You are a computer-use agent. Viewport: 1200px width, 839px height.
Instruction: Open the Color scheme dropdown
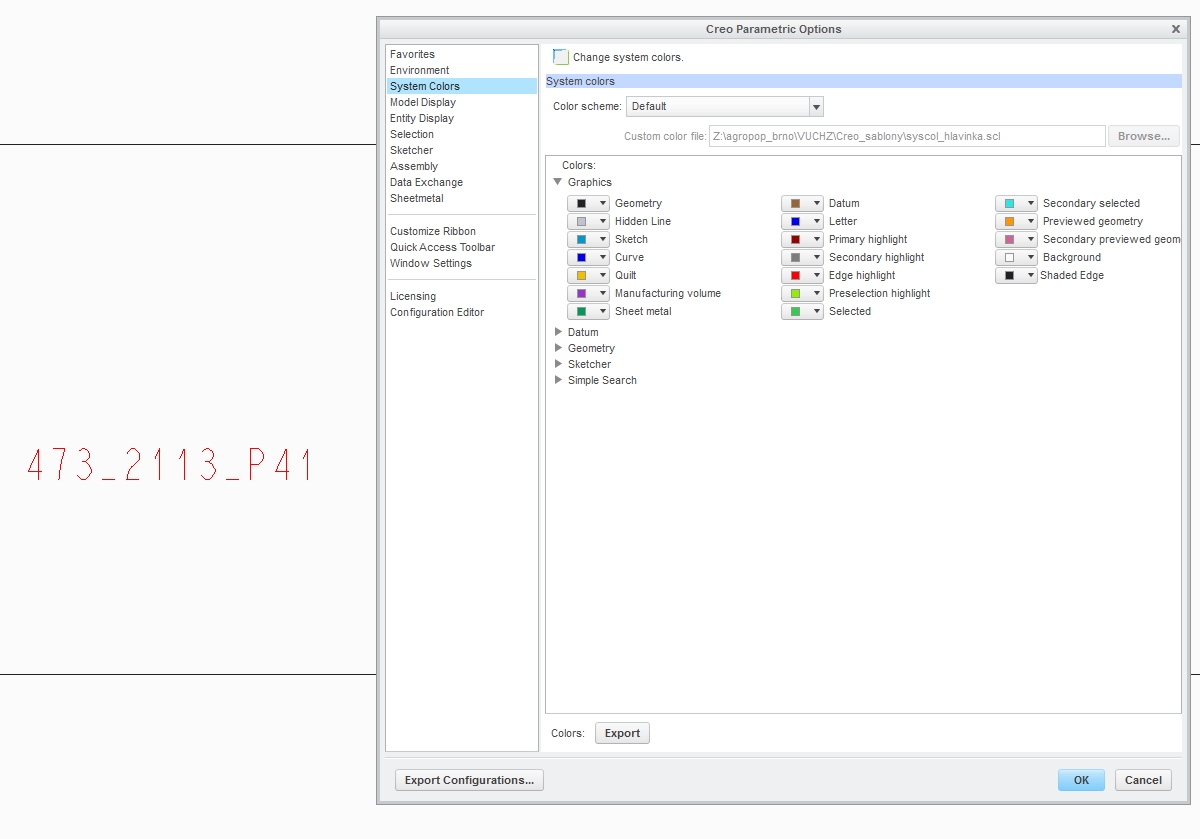pos(725,106)
